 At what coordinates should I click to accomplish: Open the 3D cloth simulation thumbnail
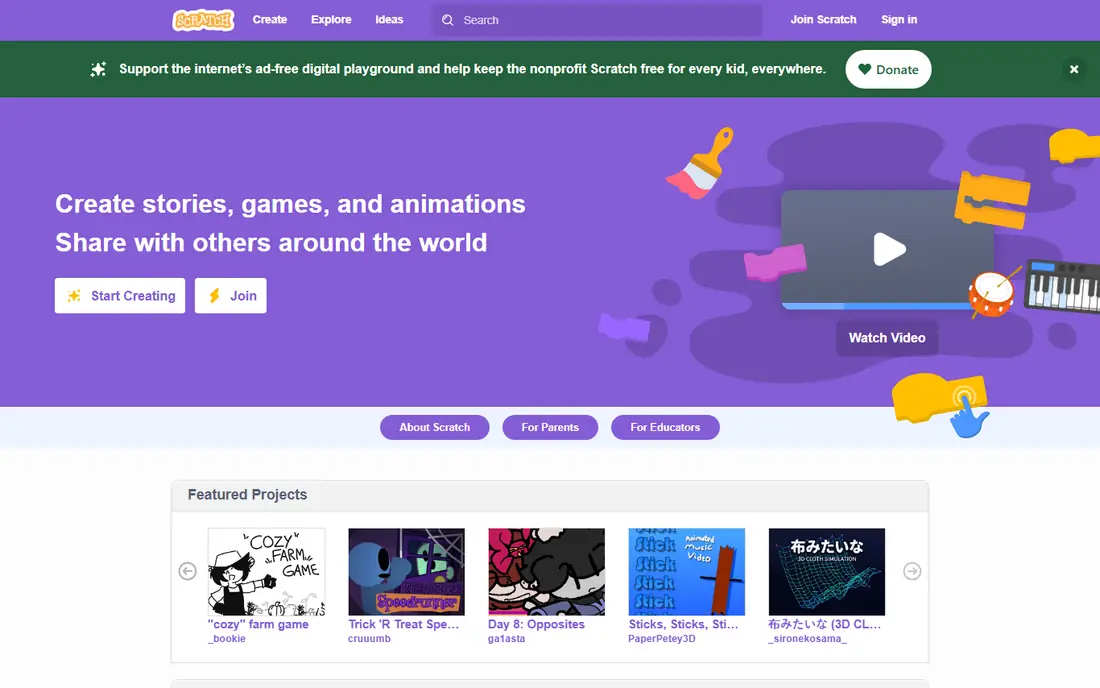click(826, 572)
